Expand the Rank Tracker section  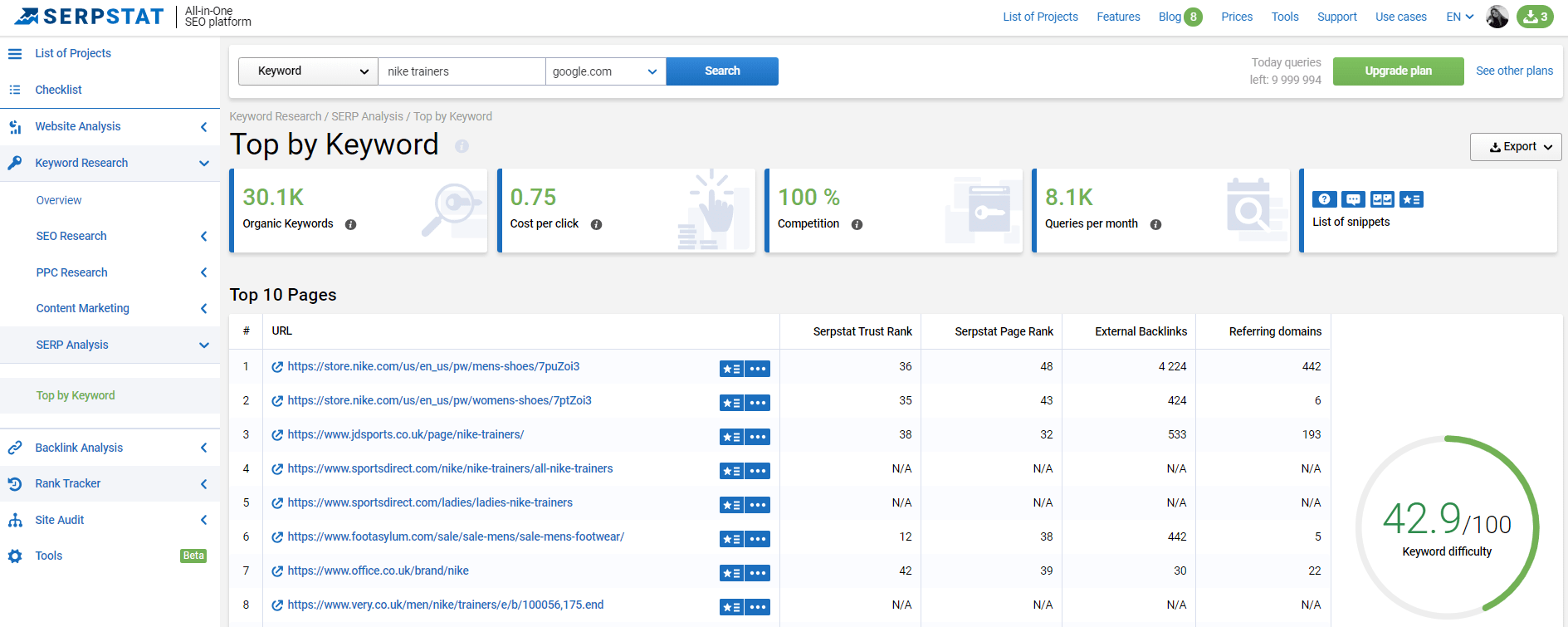coord(203,484)
